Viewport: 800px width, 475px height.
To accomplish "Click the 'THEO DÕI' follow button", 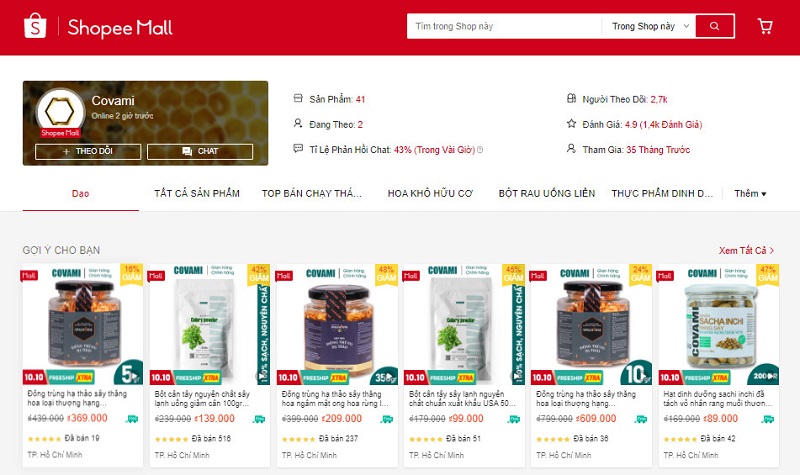I will click(x=88, y=152).
